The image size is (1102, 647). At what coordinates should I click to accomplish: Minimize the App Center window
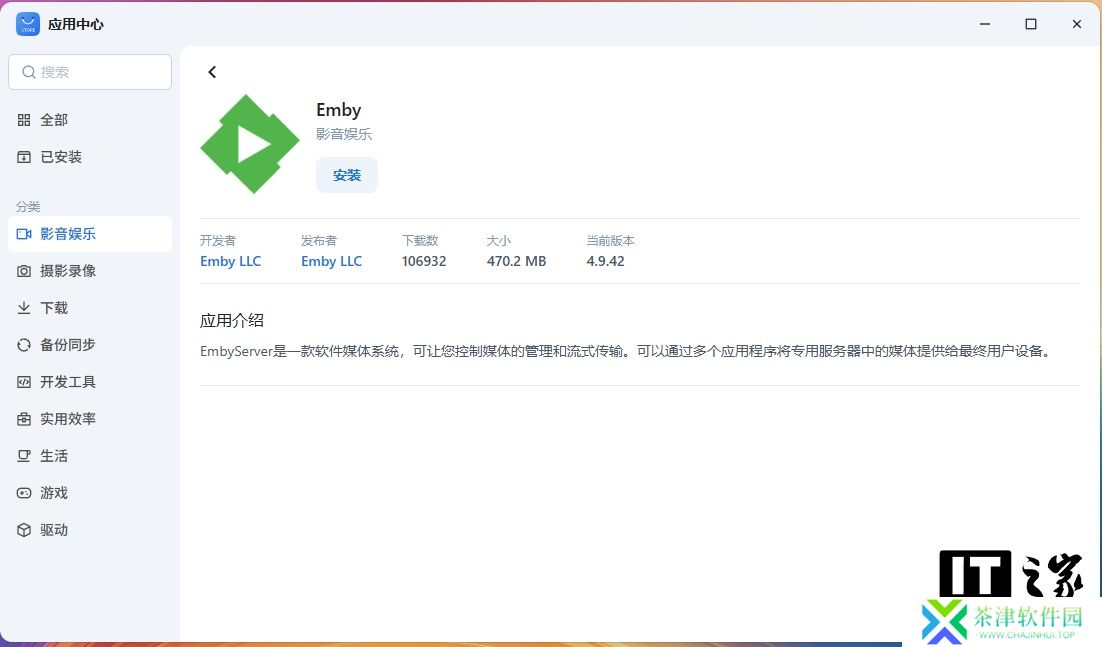click(985, 24)
